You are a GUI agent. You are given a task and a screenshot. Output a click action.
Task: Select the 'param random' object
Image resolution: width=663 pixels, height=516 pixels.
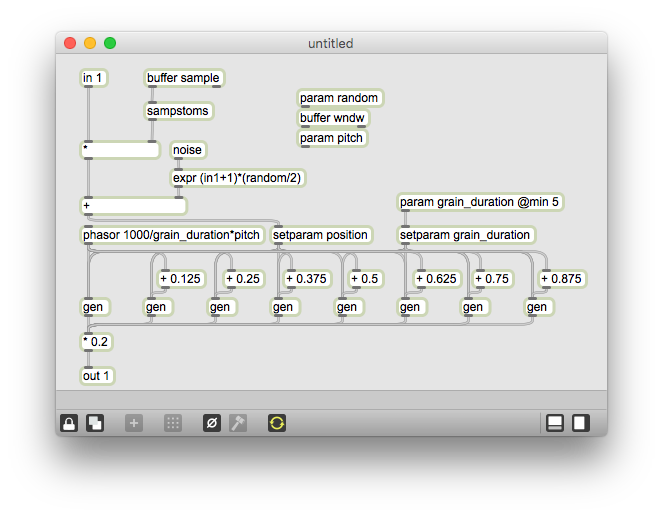coord(340,98)
